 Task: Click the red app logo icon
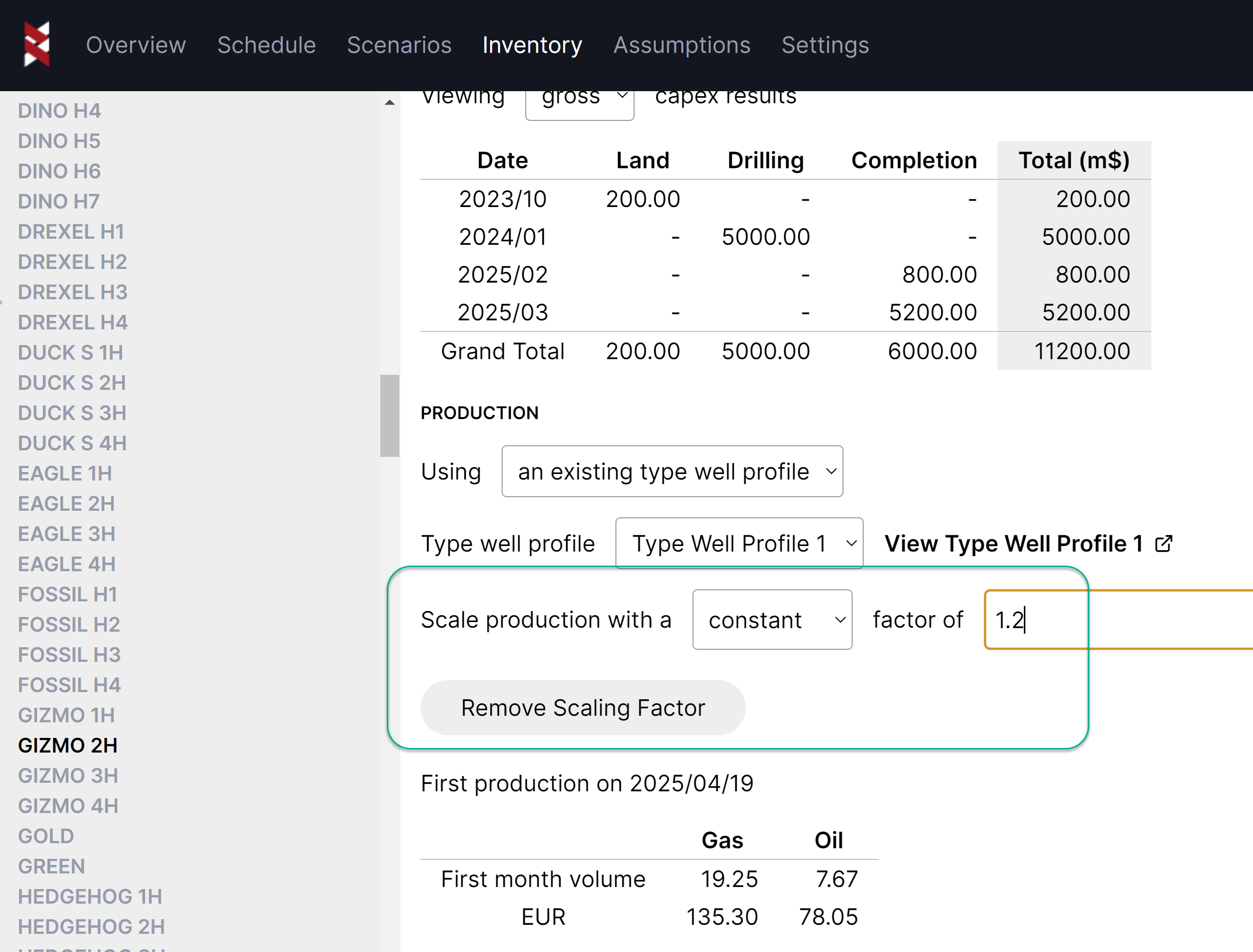(37, 44)
